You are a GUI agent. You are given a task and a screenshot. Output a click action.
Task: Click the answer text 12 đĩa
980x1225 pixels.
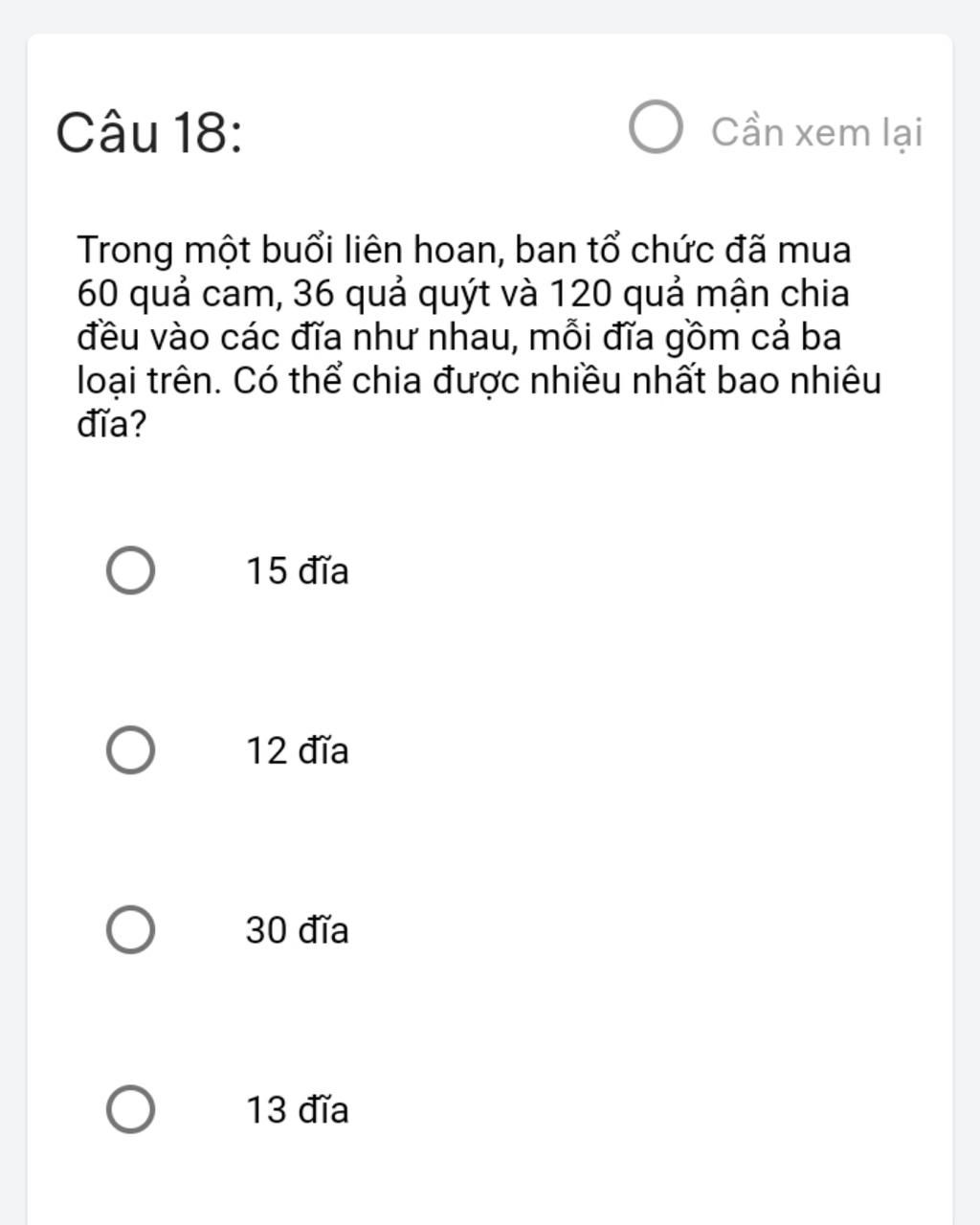[x=298, y=750]
